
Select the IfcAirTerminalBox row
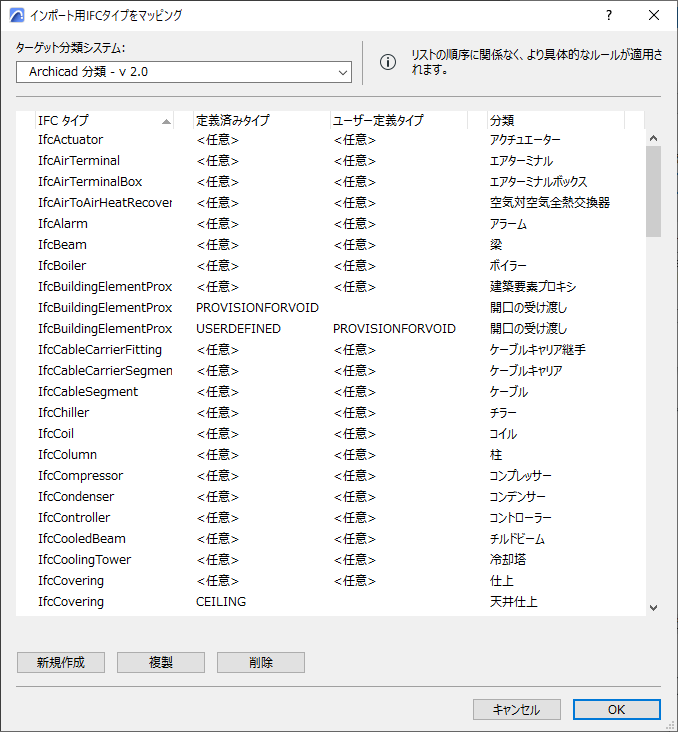tap(331, 182)
